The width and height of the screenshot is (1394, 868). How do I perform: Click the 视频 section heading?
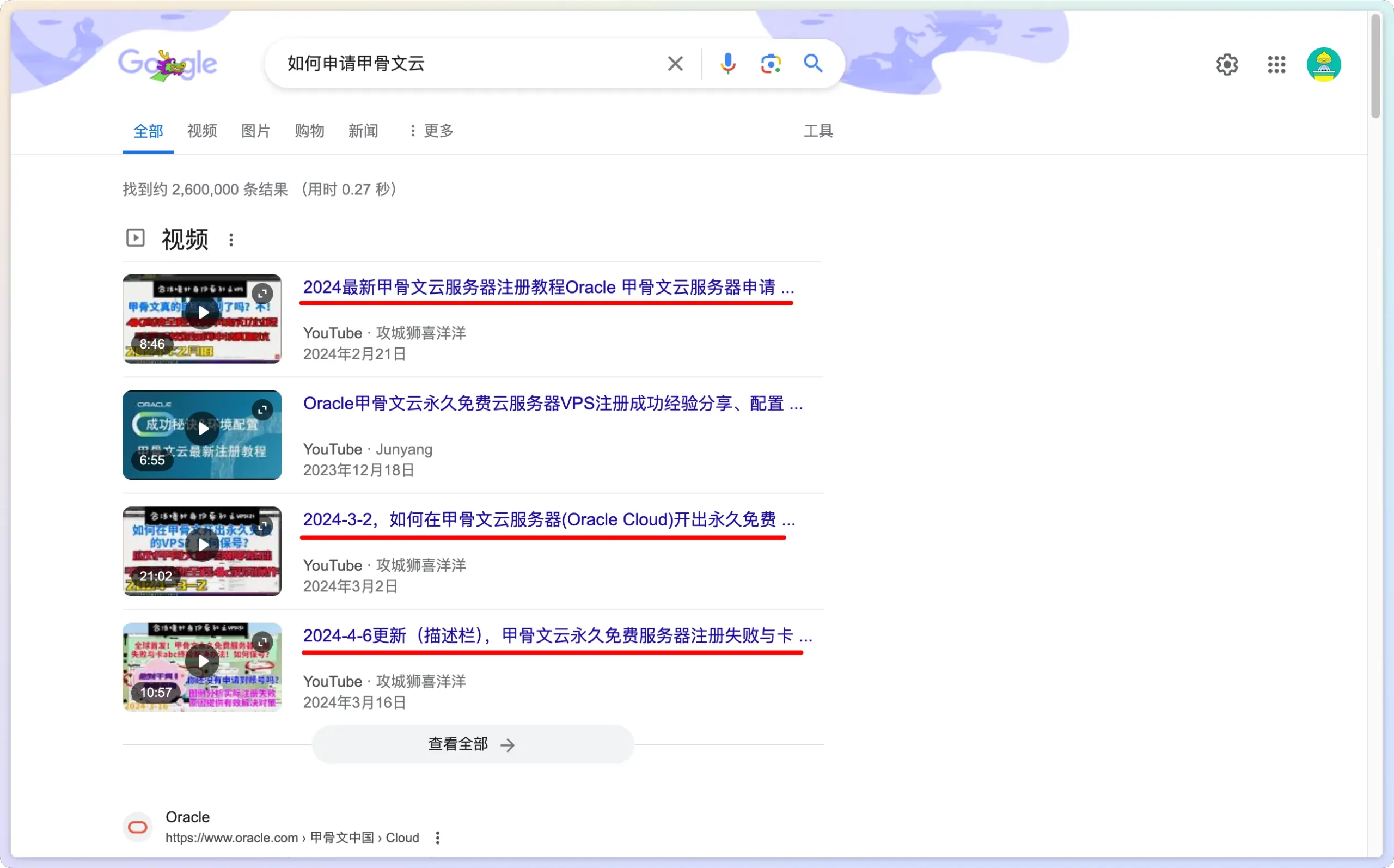tap(185, 239)
